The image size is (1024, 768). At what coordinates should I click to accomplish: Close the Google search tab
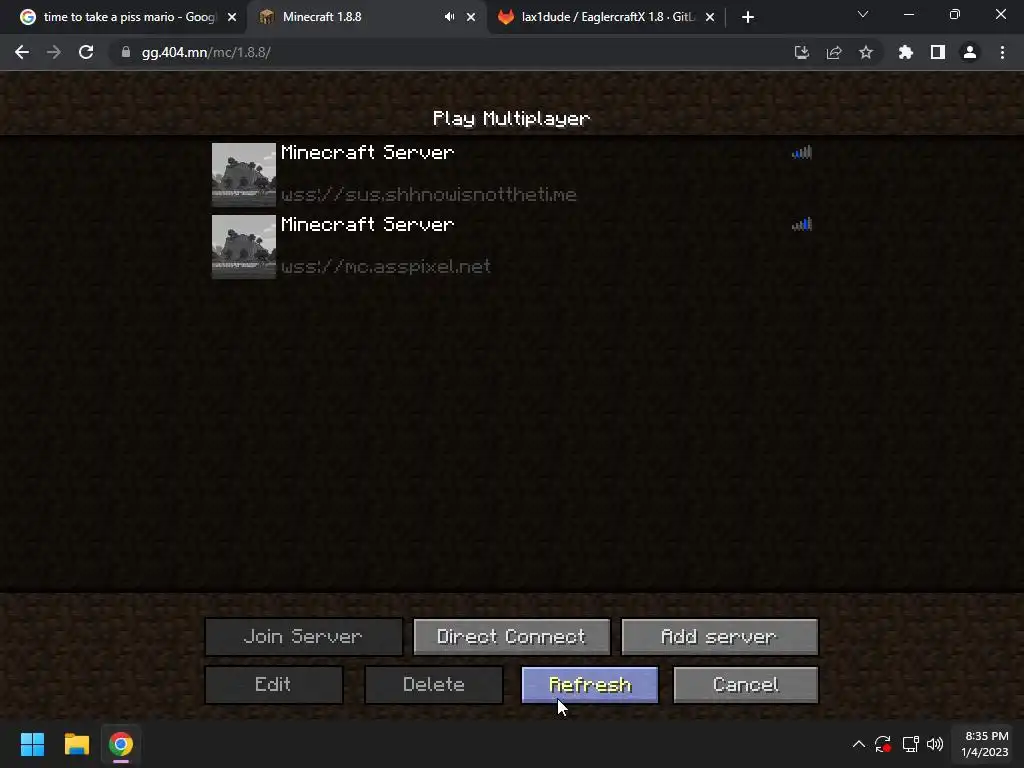pos(232,17)
